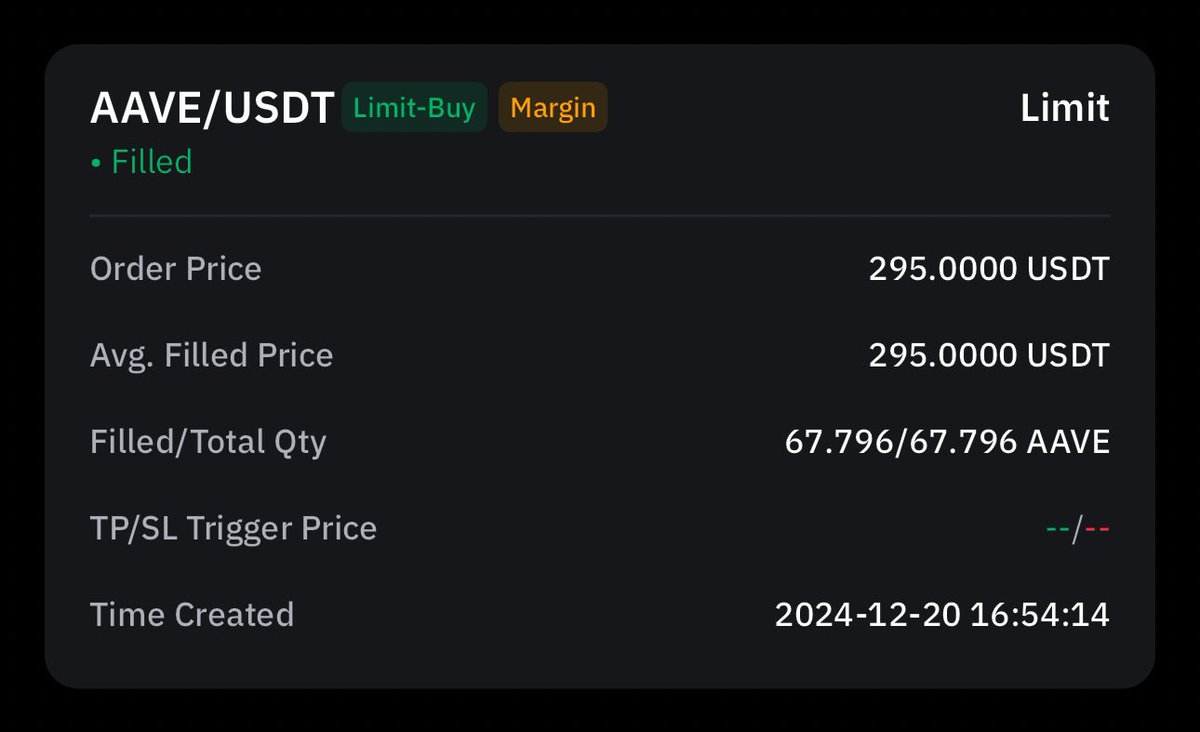Select the Limit-Buy tag
This screenshot has height=732, width=1200.
(x=414, y=107)
